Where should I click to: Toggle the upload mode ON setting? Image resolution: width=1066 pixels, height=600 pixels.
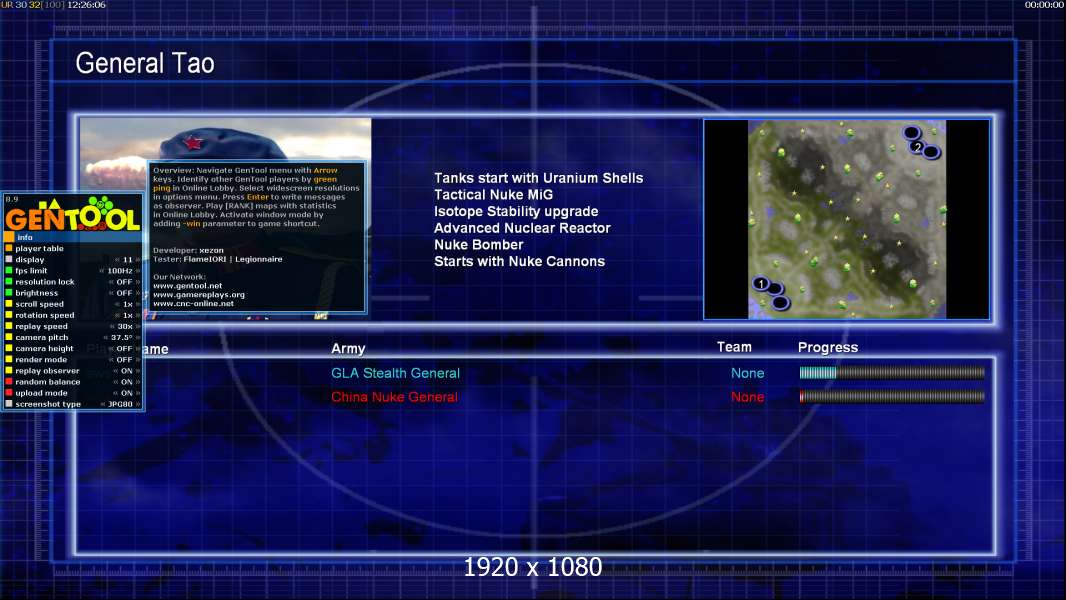[x=126, y=393]
